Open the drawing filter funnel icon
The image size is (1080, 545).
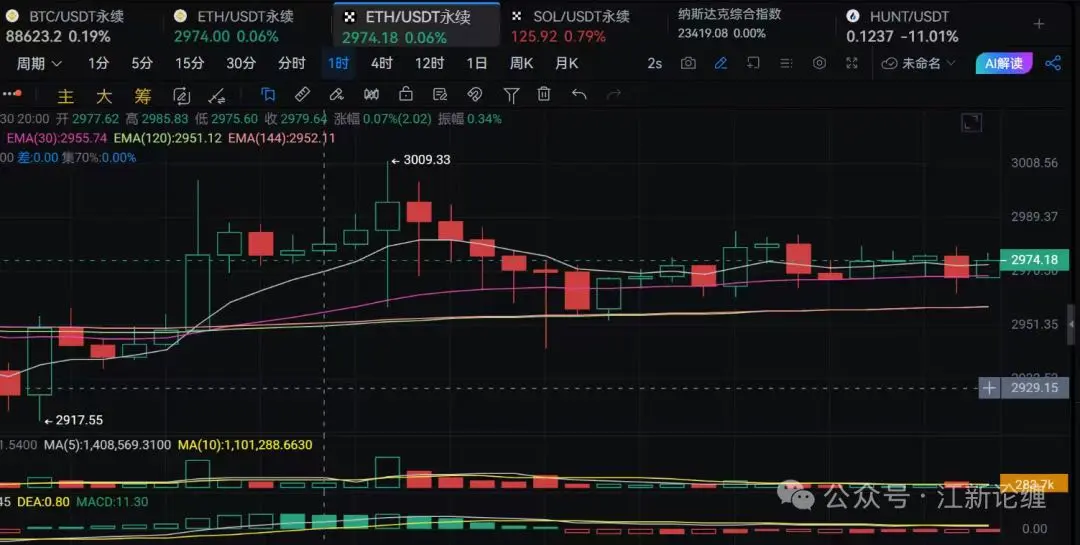click(x=511, y=95)
